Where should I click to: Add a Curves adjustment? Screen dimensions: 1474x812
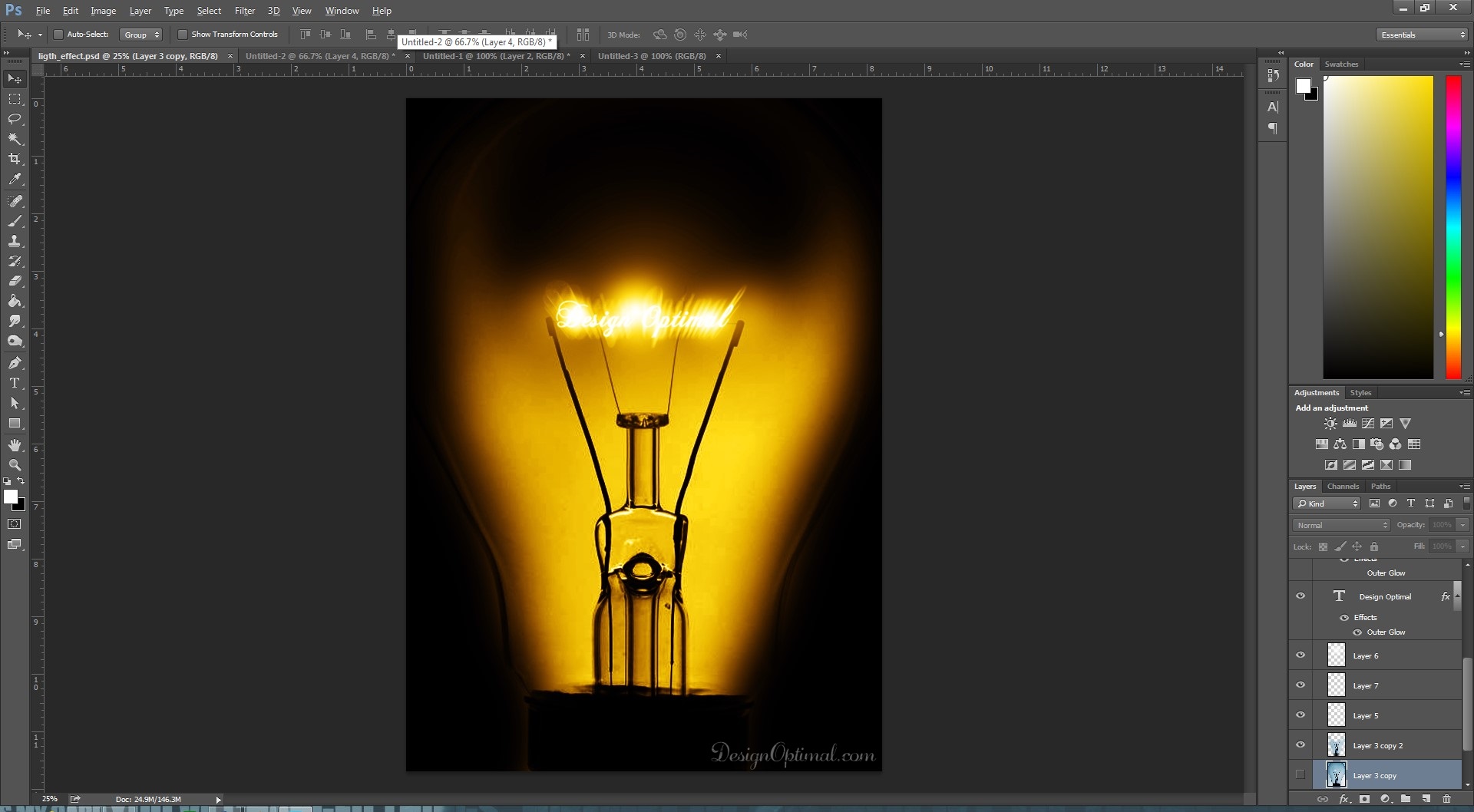[1368, 424]
